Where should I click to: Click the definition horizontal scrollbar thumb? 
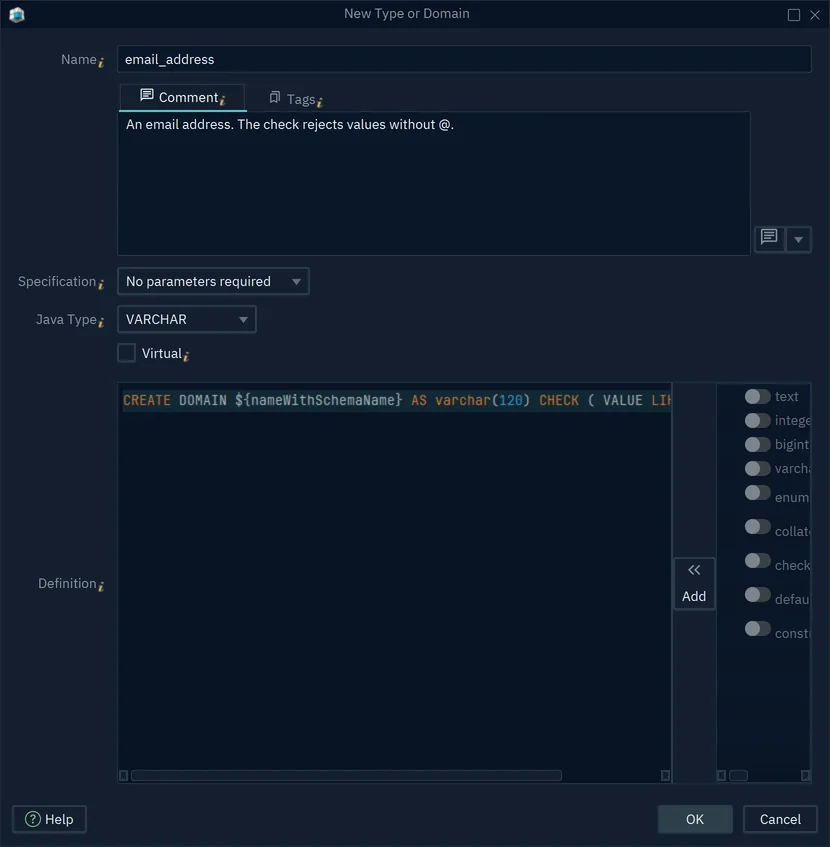[x=346, y=776]
